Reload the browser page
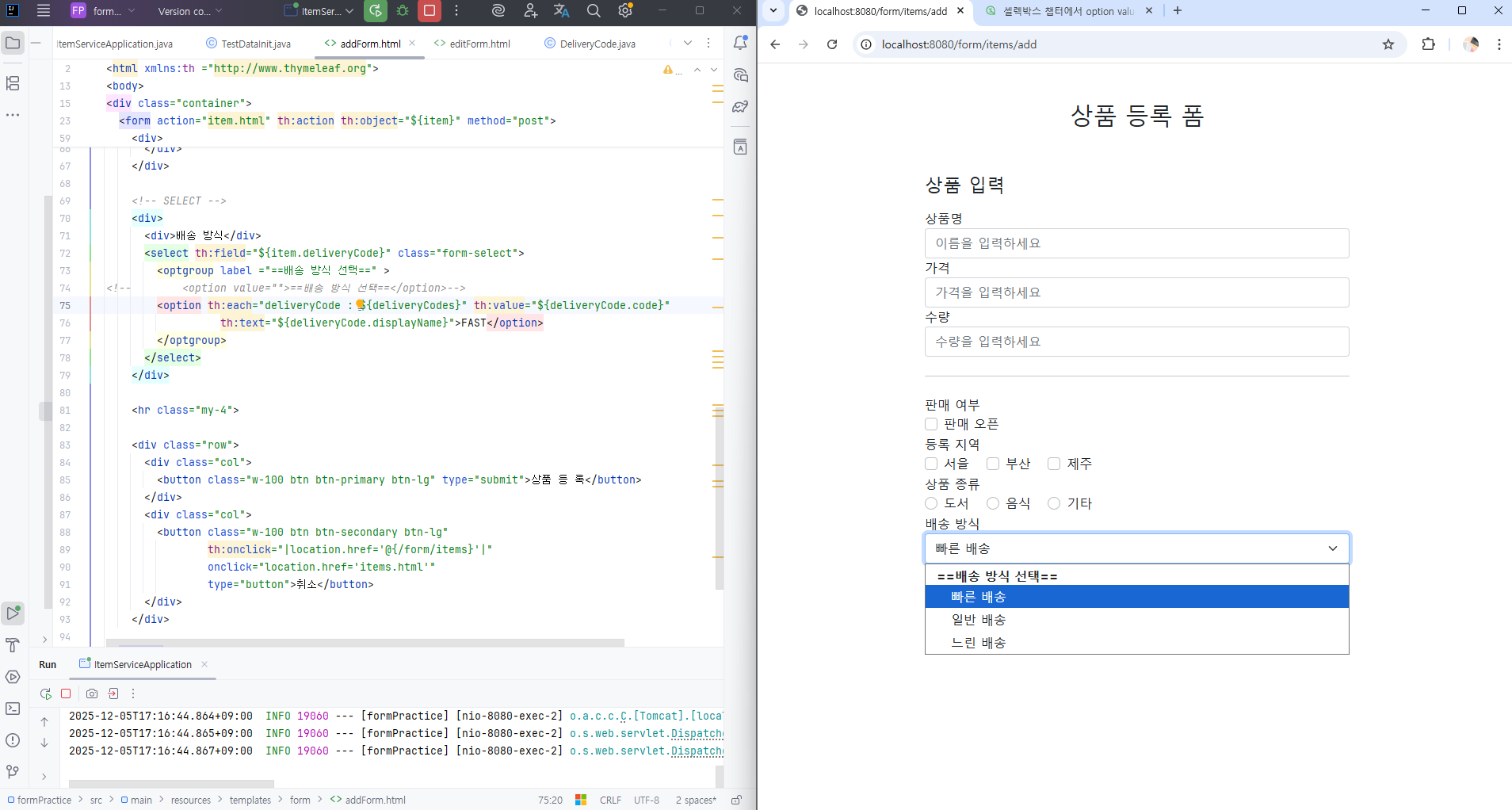This screenshot has width=1512, height=810. click(x=832, y=44)
